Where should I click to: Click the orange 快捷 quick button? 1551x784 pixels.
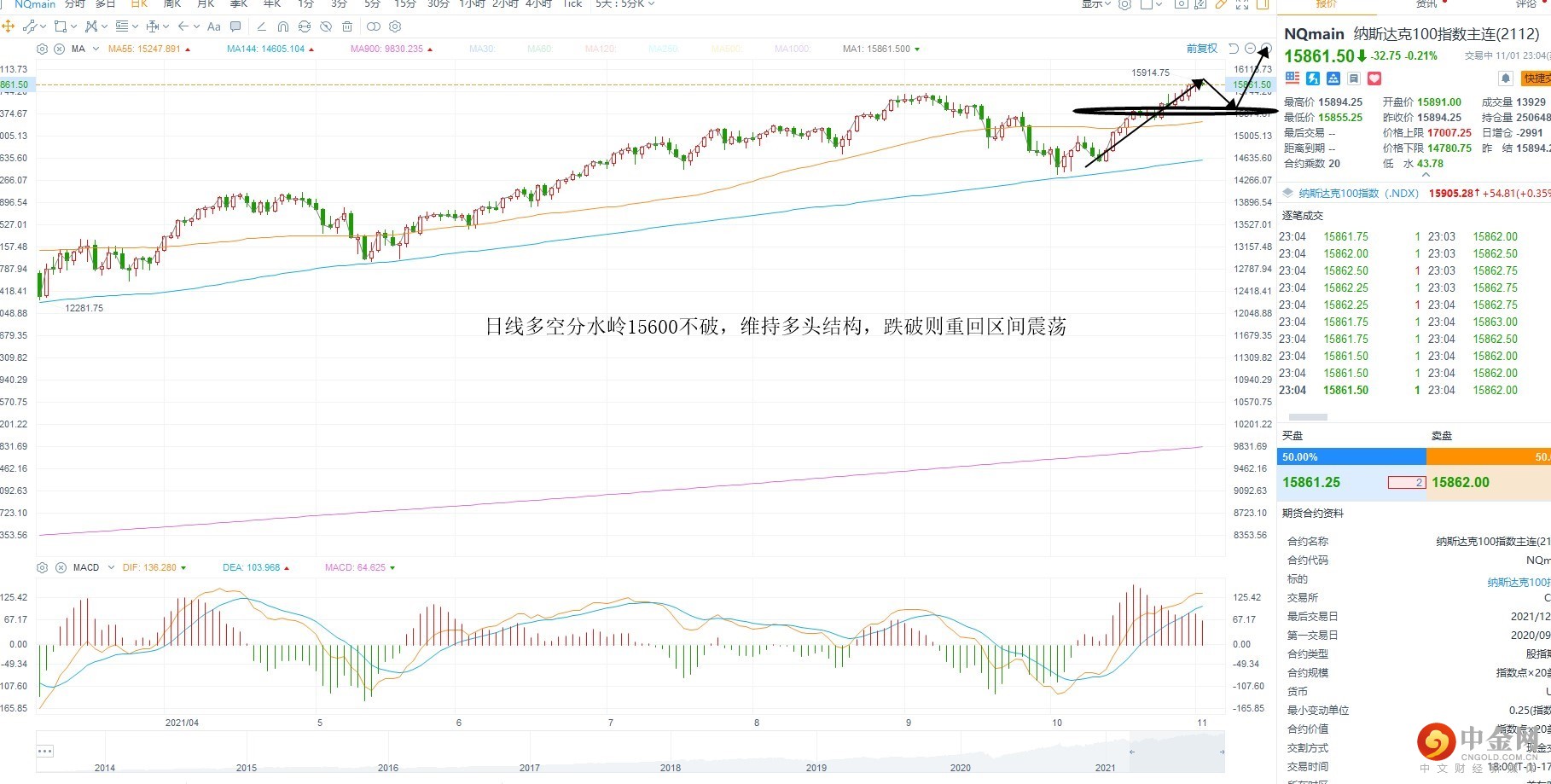click(1536, 78)
